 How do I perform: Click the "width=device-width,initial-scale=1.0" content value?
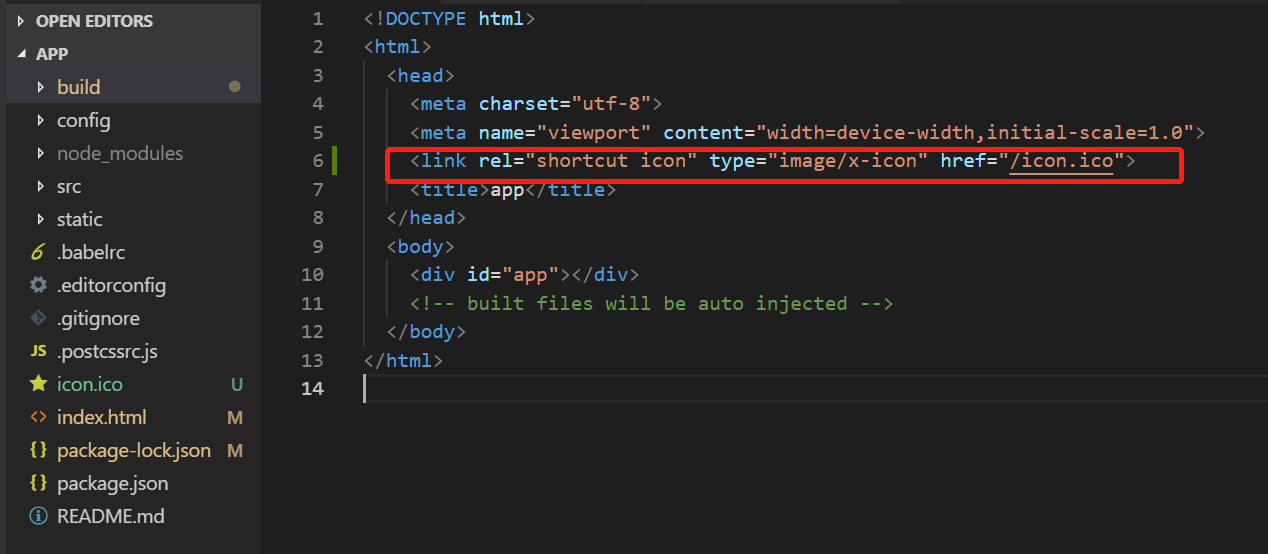point(975,132)
